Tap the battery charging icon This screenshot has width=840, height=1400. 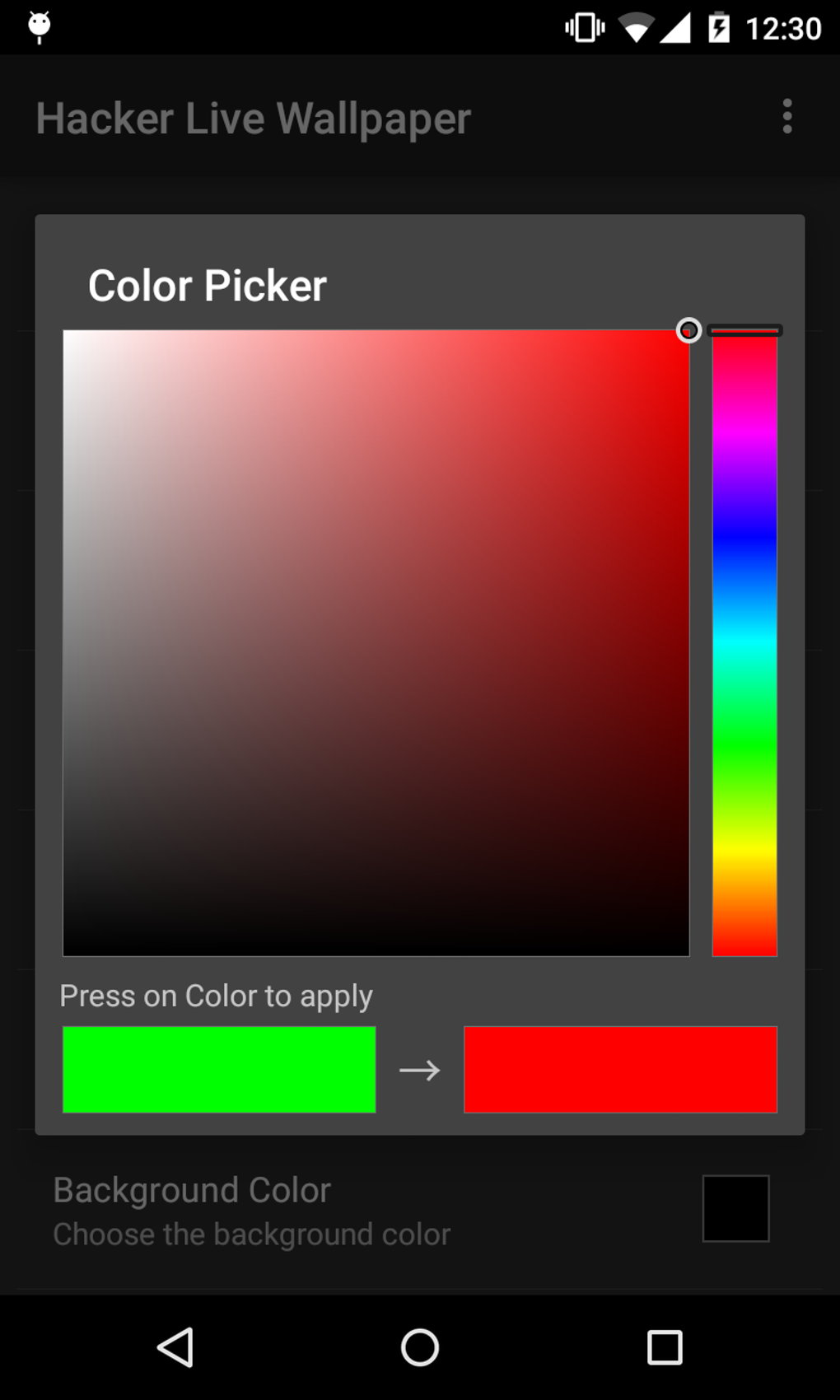pyautogui.click(x=719, y=28)
